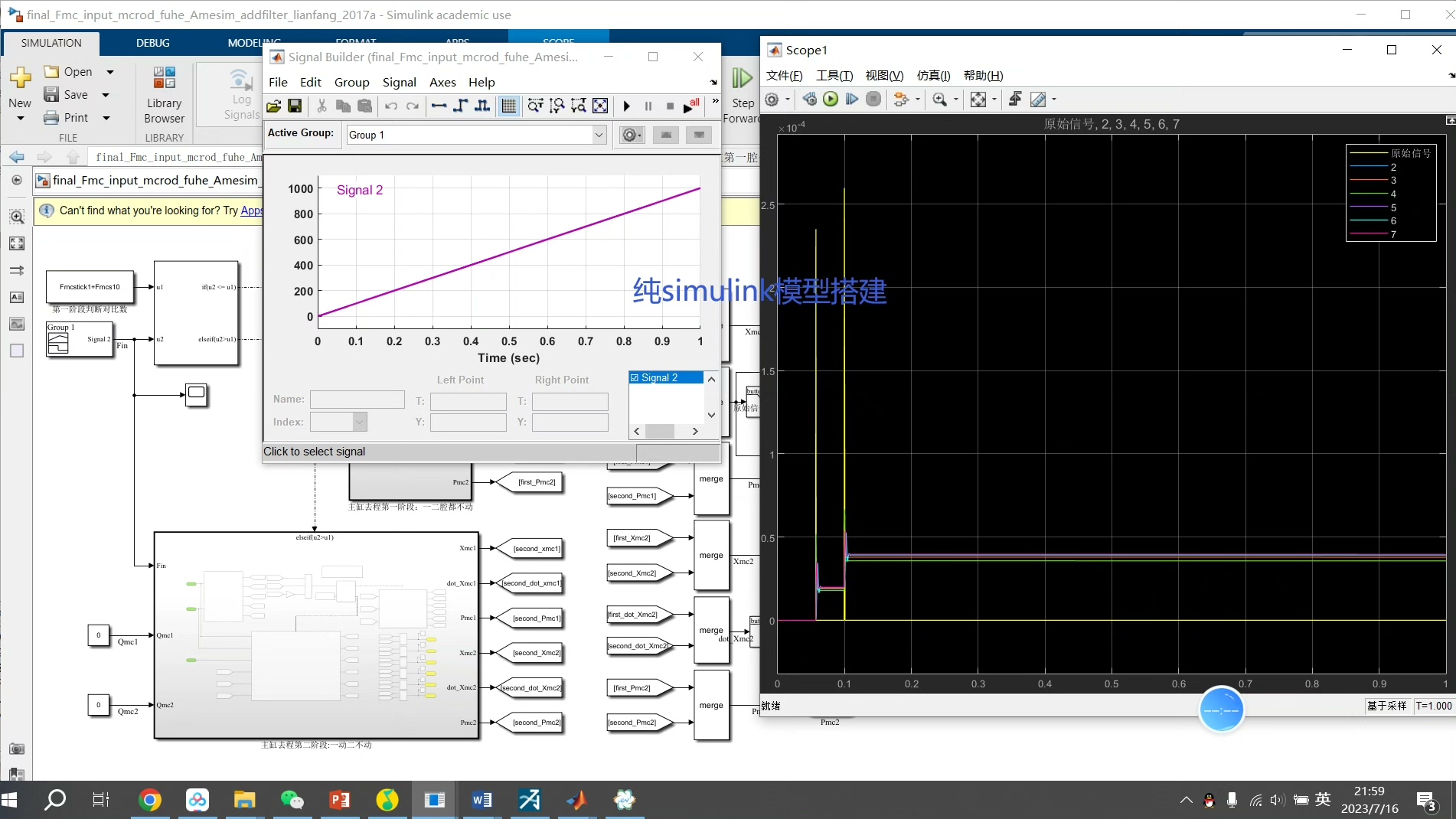Open group options gear menu in Signal Builder

click(x=631, y=135)
